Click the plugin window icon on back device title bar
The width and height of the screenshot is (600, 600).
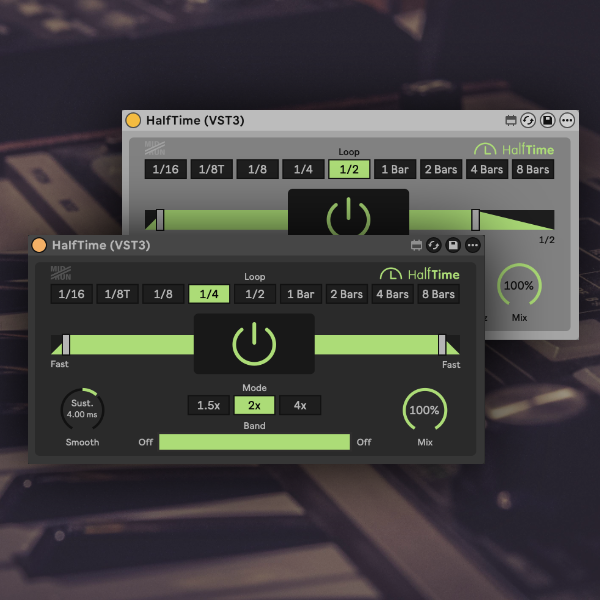(511, 120)
